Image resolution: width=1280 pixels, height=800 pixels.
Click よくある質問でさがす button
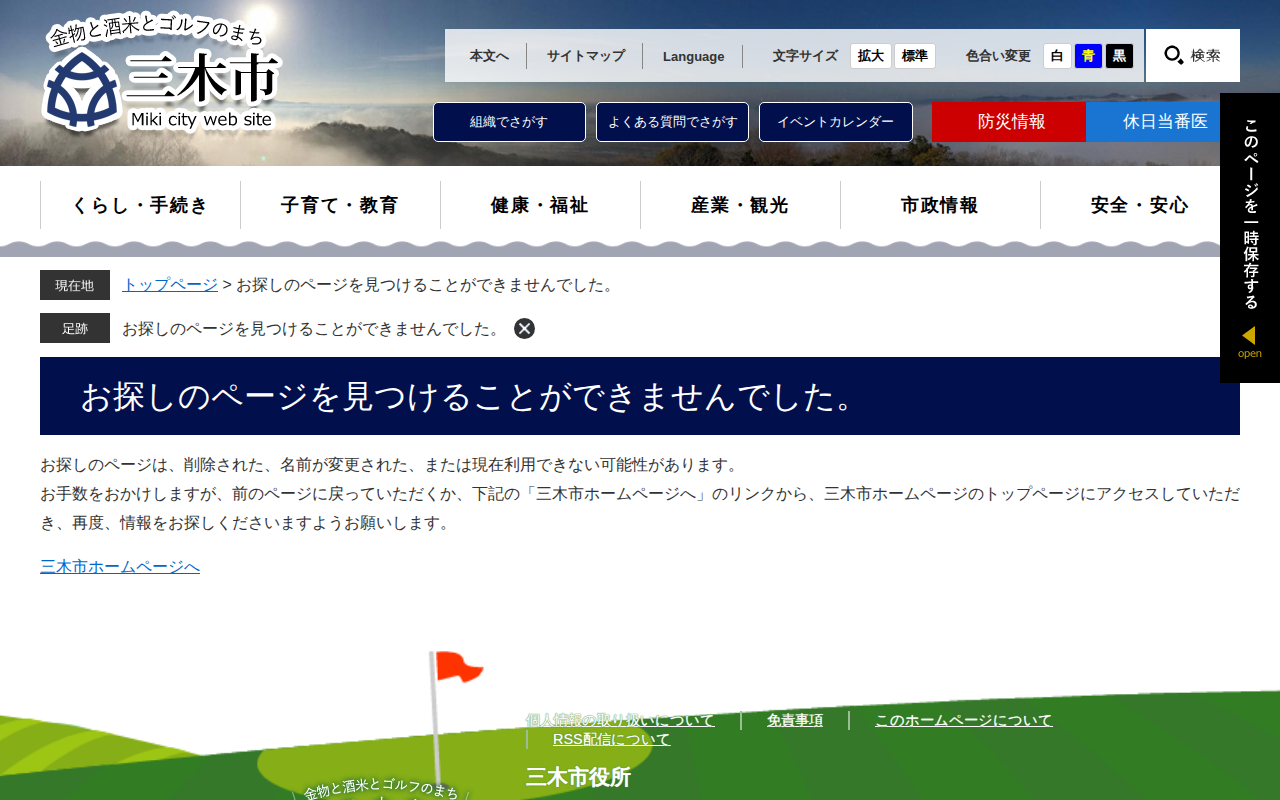tap(672, 122)
